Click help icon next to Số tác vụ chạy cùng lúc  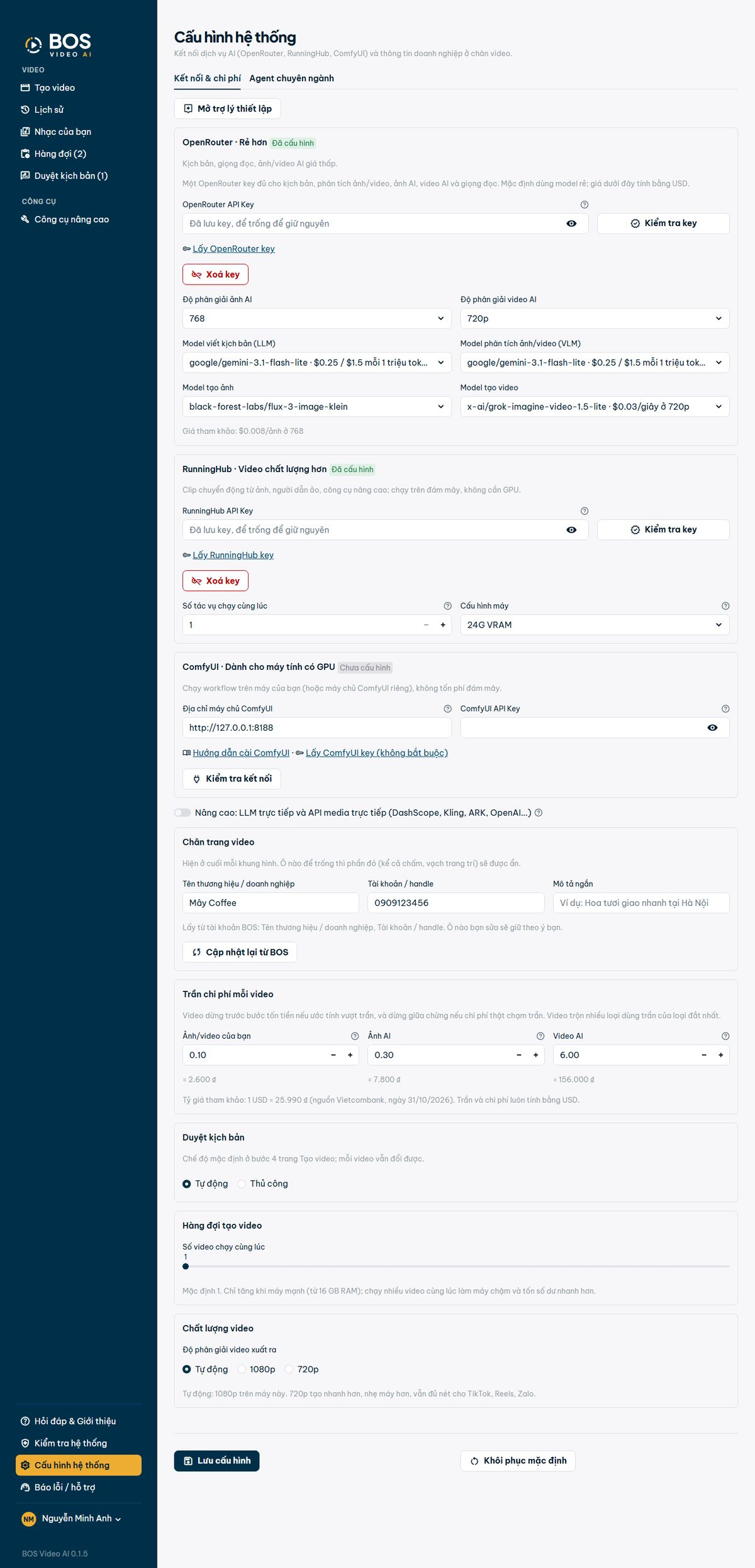pyautogui.click(x=447, y=606)
